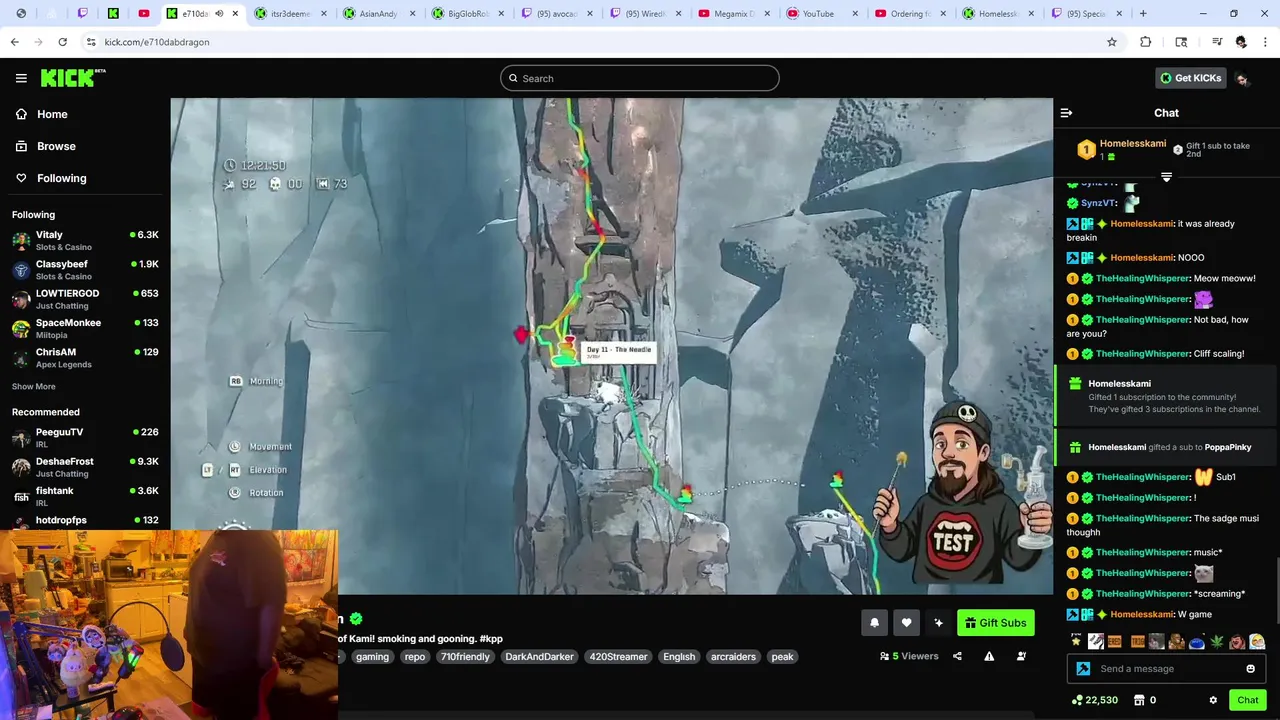
Task: Open chat settings gear icon
Action: point(1213,700)
